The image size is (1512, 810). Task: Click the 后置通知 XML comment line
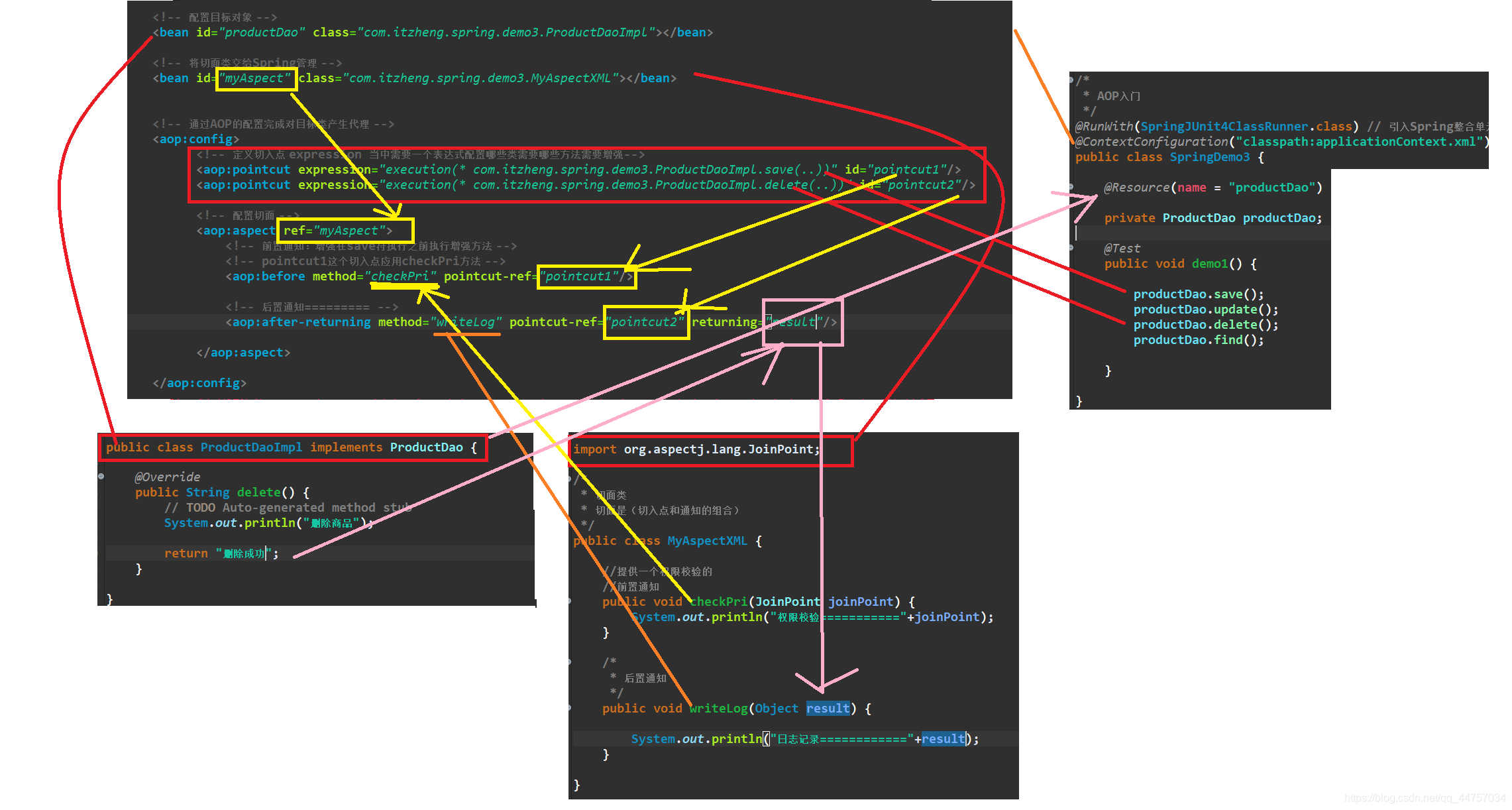311,307
